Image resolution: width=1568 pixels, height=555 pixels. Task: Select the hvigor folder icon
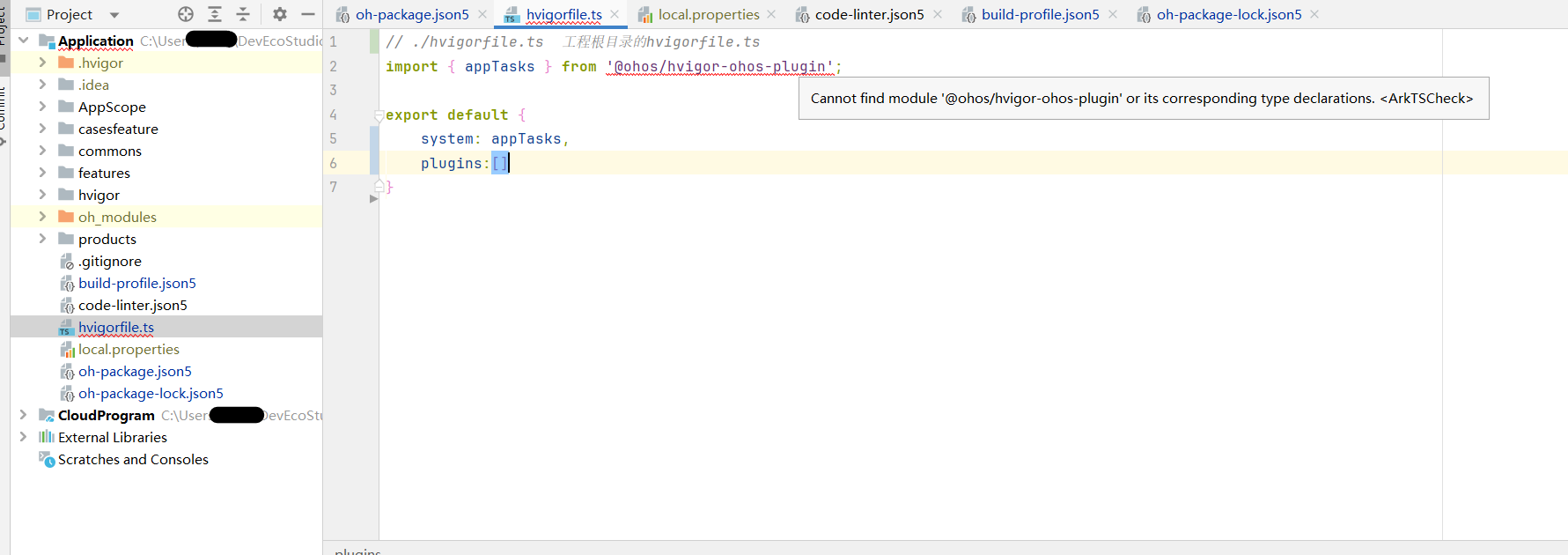click(66, 195)
